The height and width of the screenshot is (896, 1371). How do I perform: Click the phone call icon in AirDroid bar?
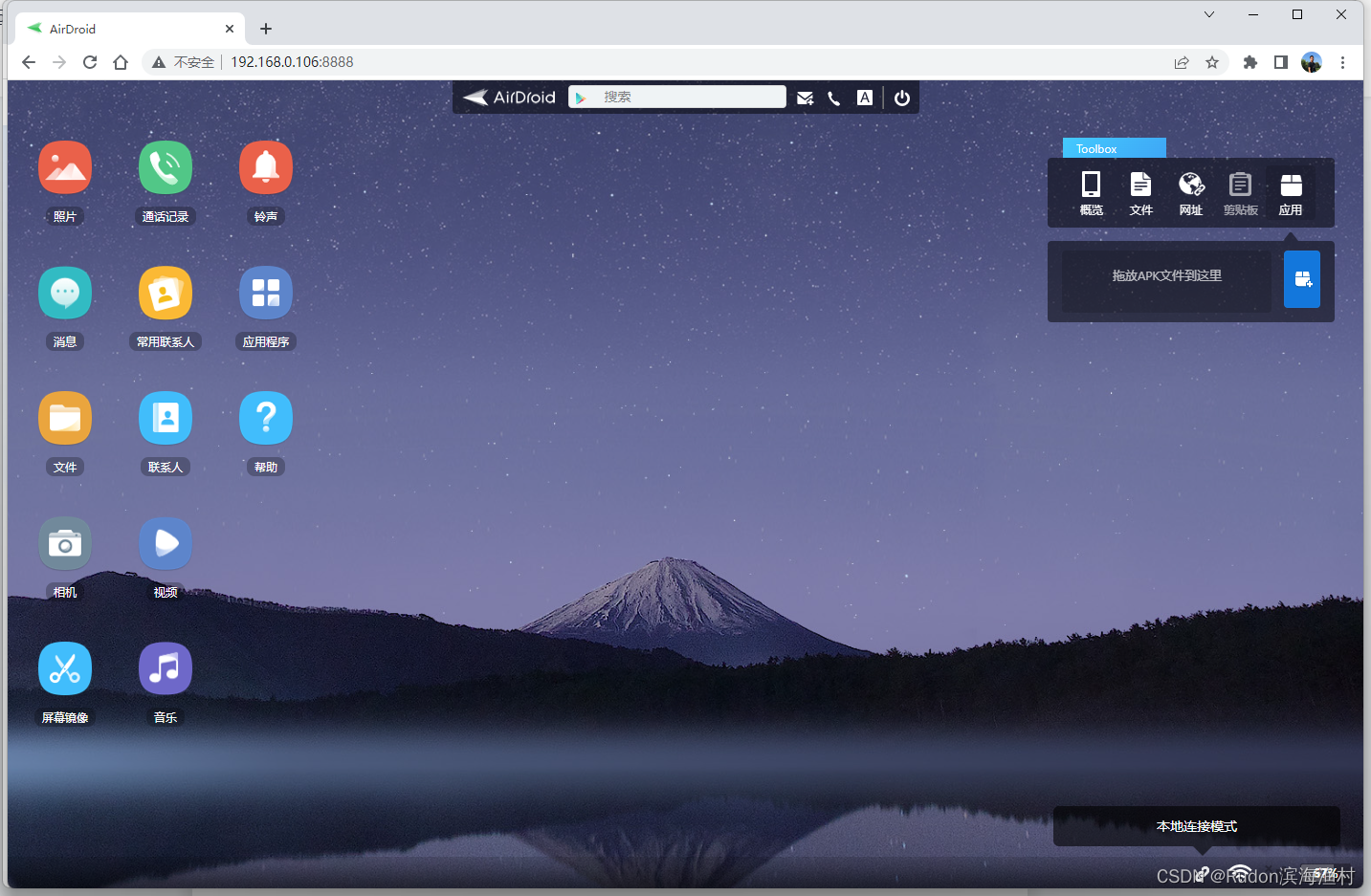[834, 98]
